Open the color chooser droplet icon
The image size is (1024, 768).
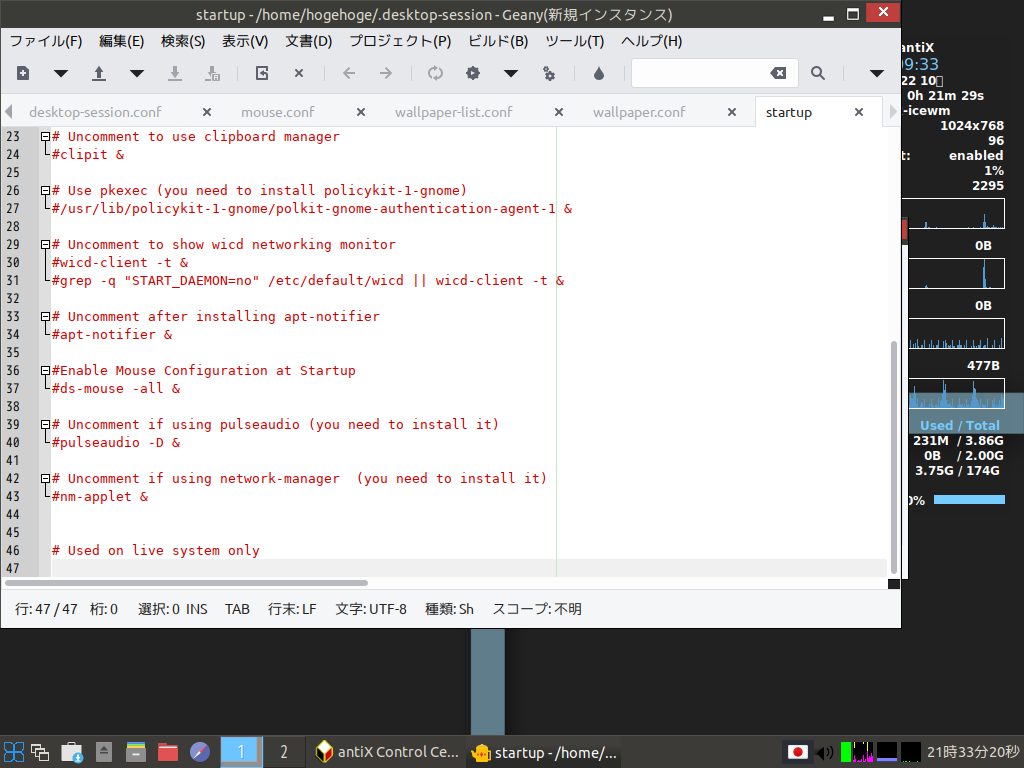599,73
